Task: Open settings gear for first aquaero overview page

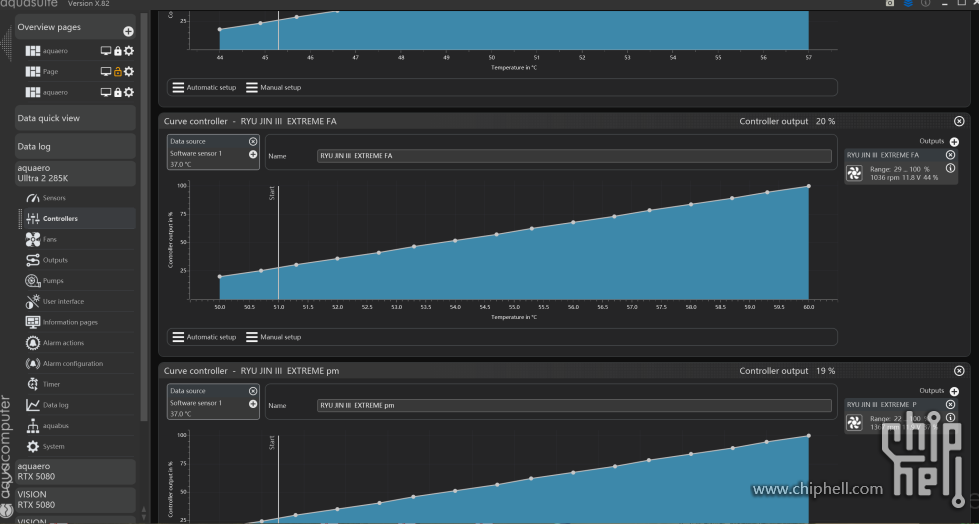Action: tap(129, 51)
